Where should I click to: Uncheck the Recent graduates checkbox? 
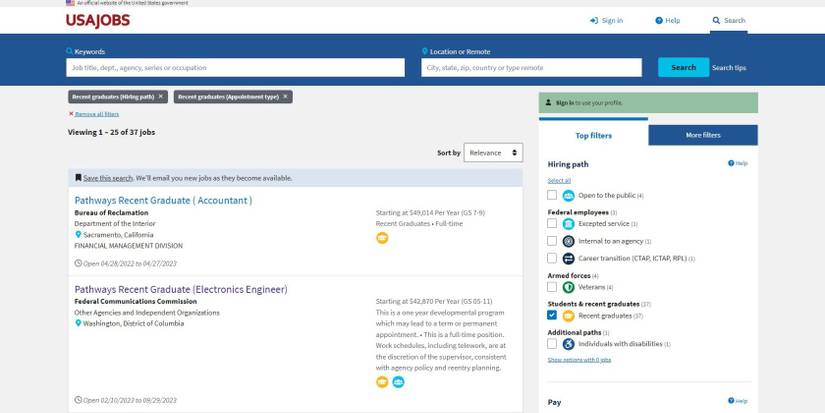tap(551, 315)
